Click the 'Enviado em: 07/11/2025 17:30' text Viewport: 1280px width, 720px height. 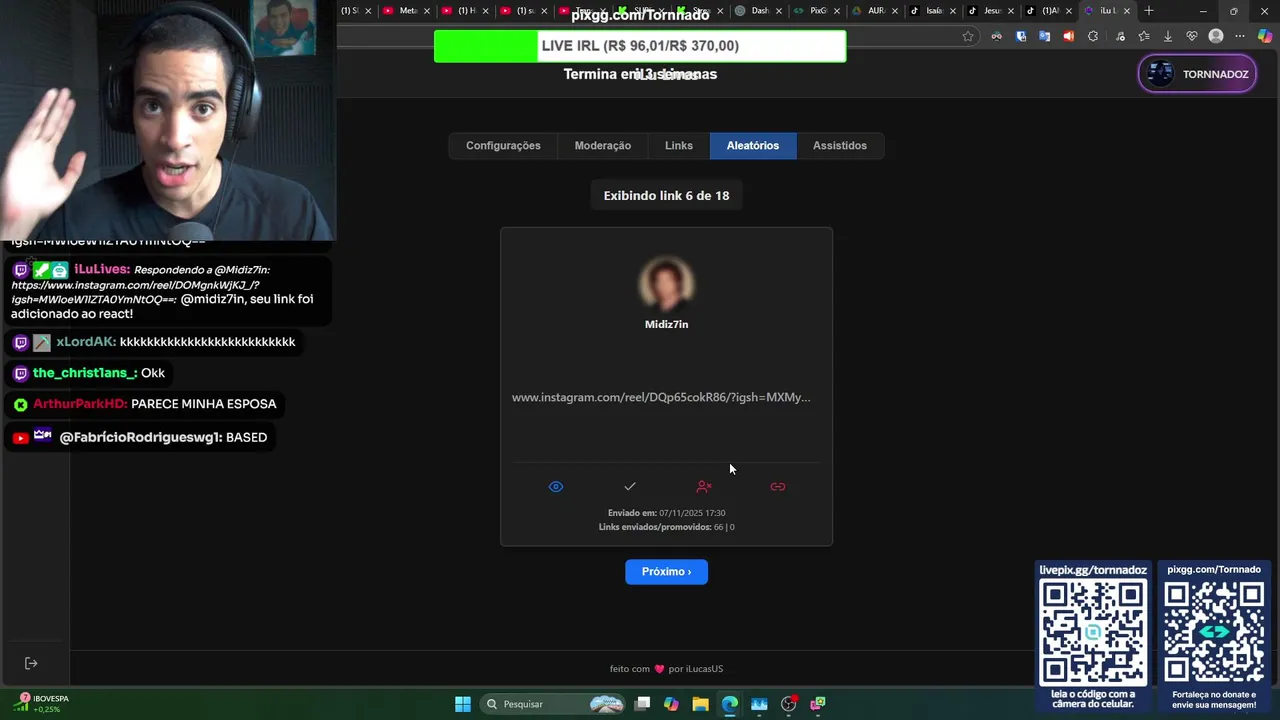(x=666, y=513)
